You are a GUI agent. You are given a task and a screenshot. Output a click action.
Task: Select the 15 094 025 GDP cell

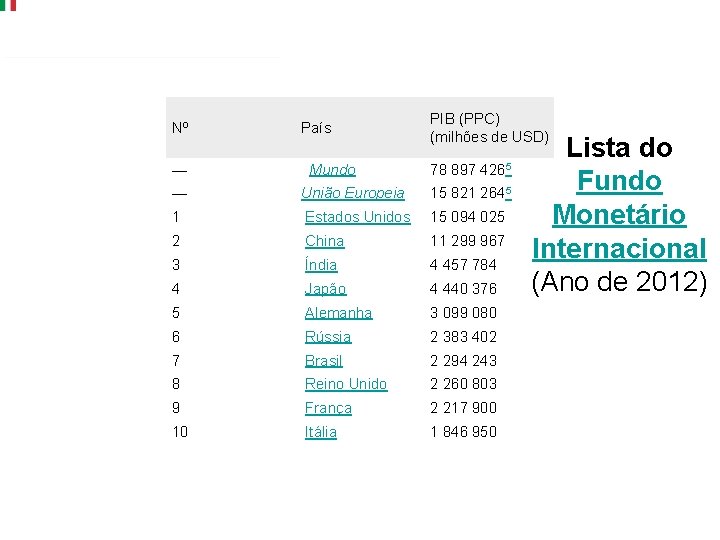[467, 217]
